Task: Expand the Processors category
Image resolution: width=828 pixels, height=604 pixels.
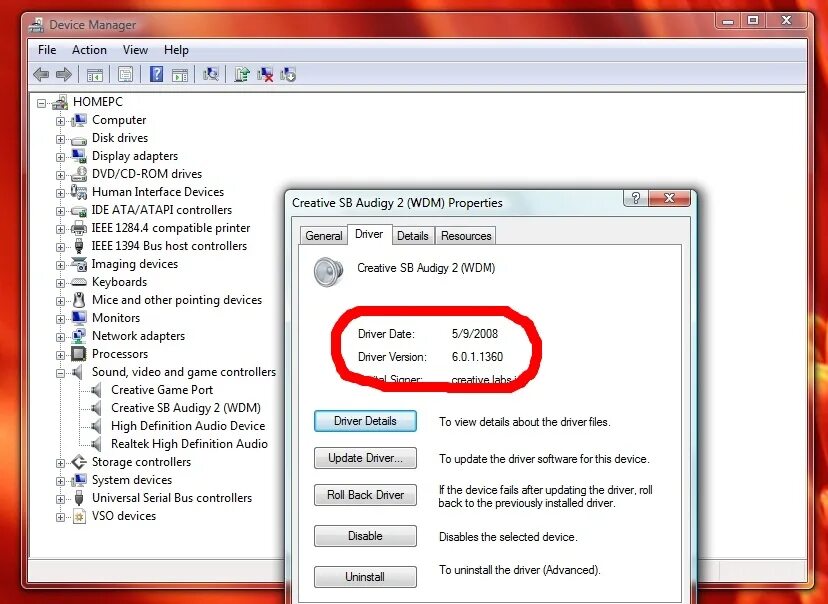Action: pos(60,355)
